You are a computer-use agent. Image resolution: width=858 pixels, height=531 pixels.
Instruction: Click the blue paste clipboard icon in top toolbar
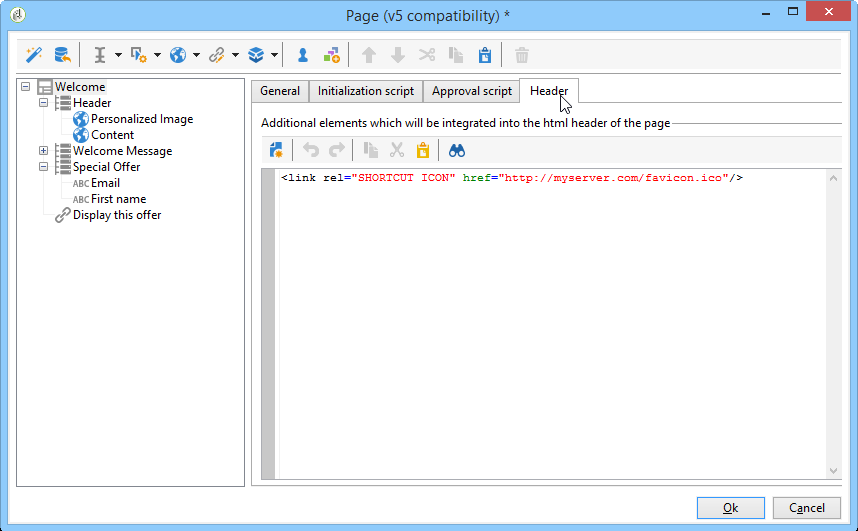(x=485, y=55)
